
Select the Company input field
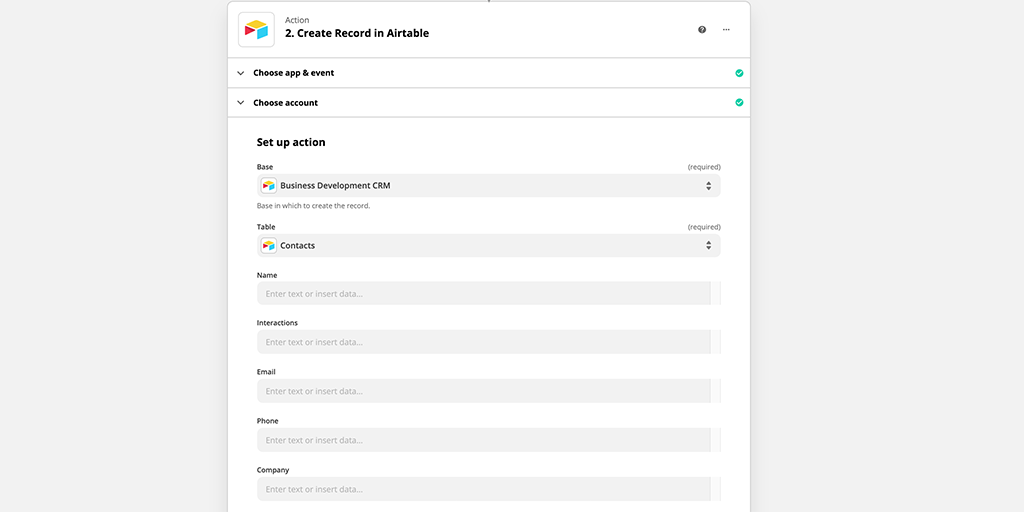483,488
